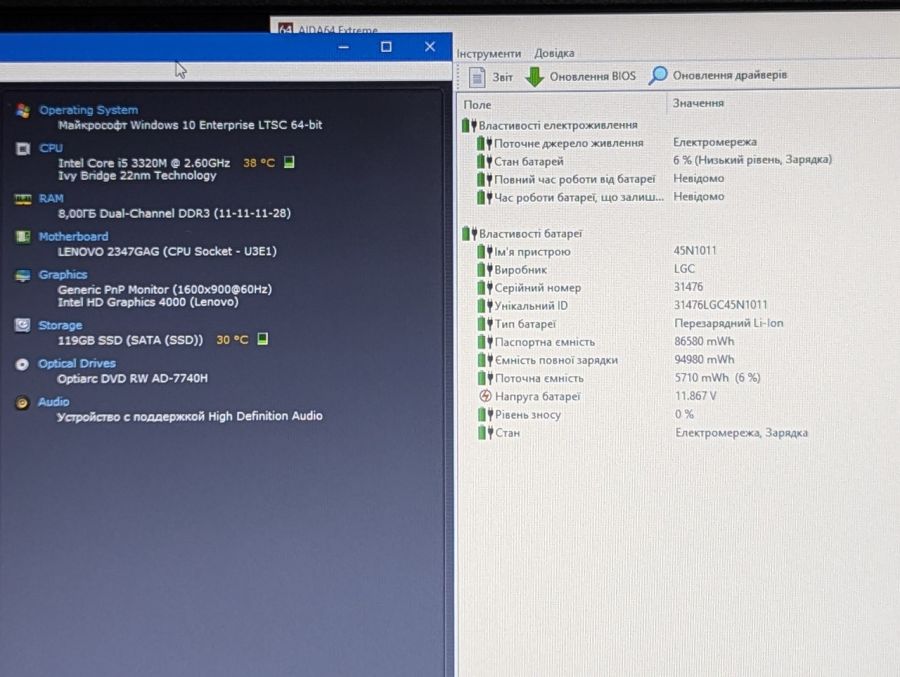Click the Graphics monitor icon
This screenshot has height=677, width=900.
point(23,276)
